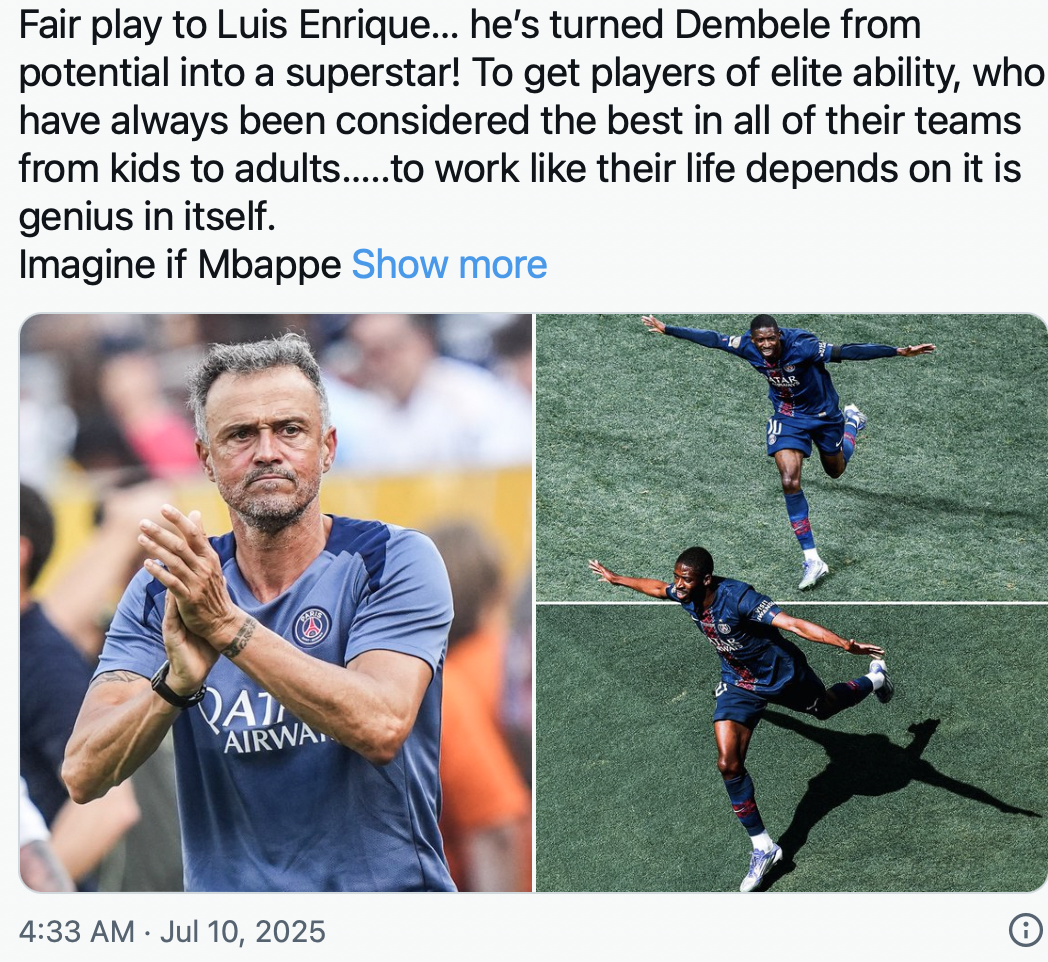
Task: Click the 4:33 AM time text
Action: [77, 931]
